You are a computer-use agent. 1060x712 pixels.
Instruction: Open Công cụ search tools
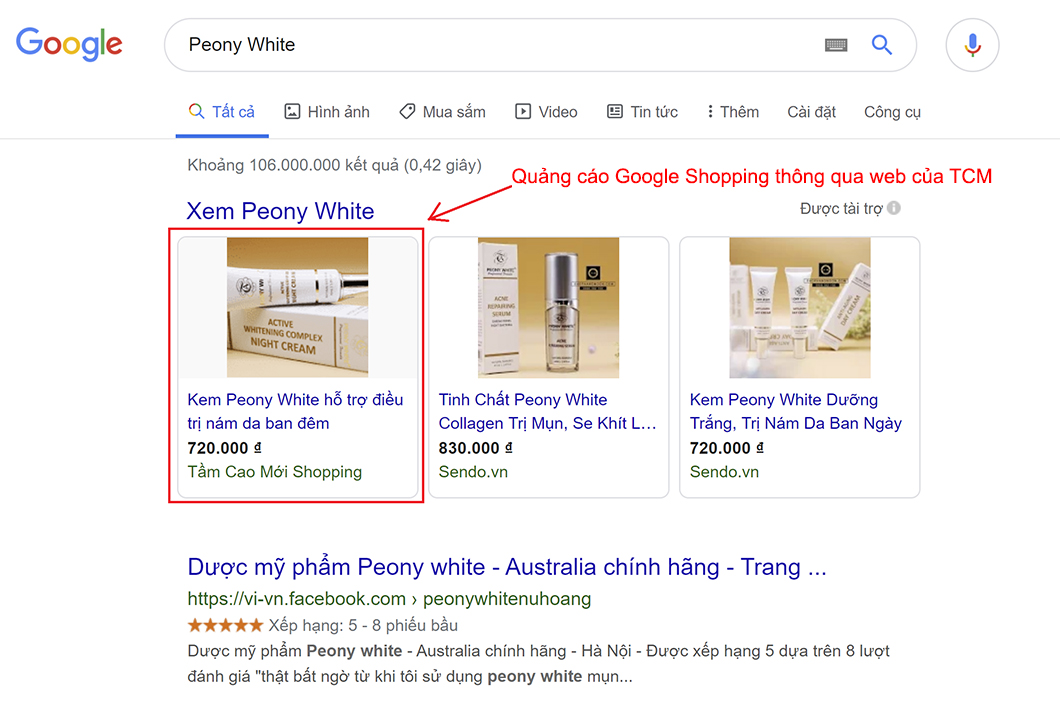tap(892, 112)
